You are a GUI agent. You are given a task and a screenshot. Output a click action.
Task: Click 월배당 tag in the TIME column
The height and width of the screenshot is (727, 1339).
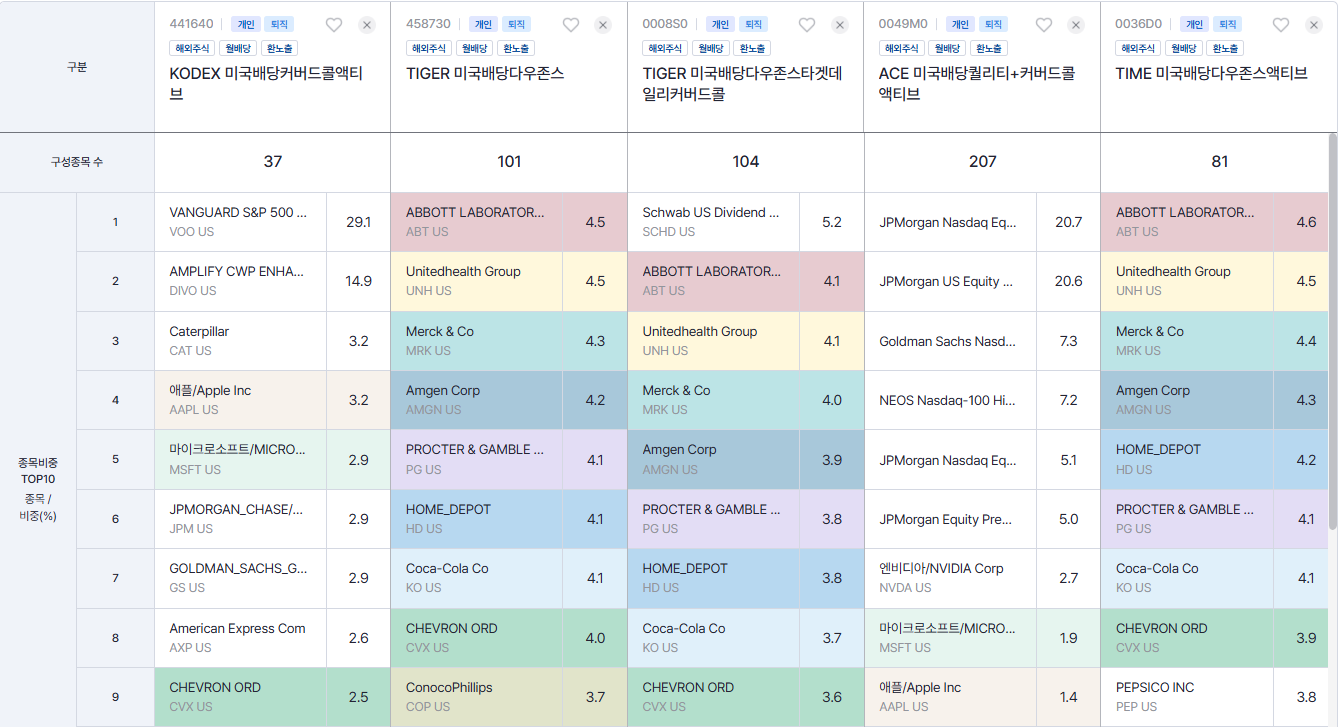(x=1184, y=48)
